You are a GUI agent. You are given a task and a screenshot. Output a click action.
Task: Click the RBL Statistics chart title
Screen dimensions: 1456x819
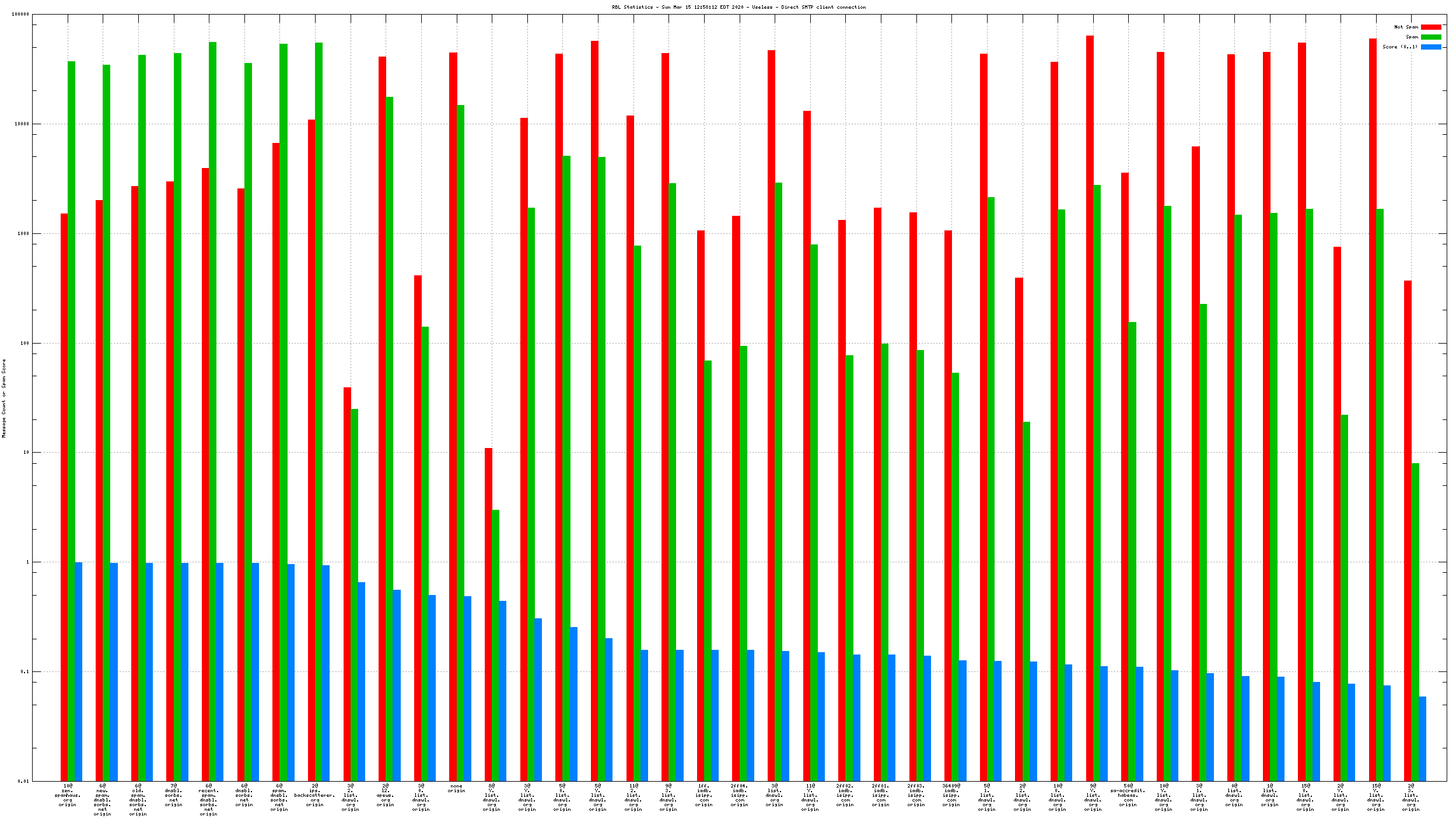[x=738, y=7]
